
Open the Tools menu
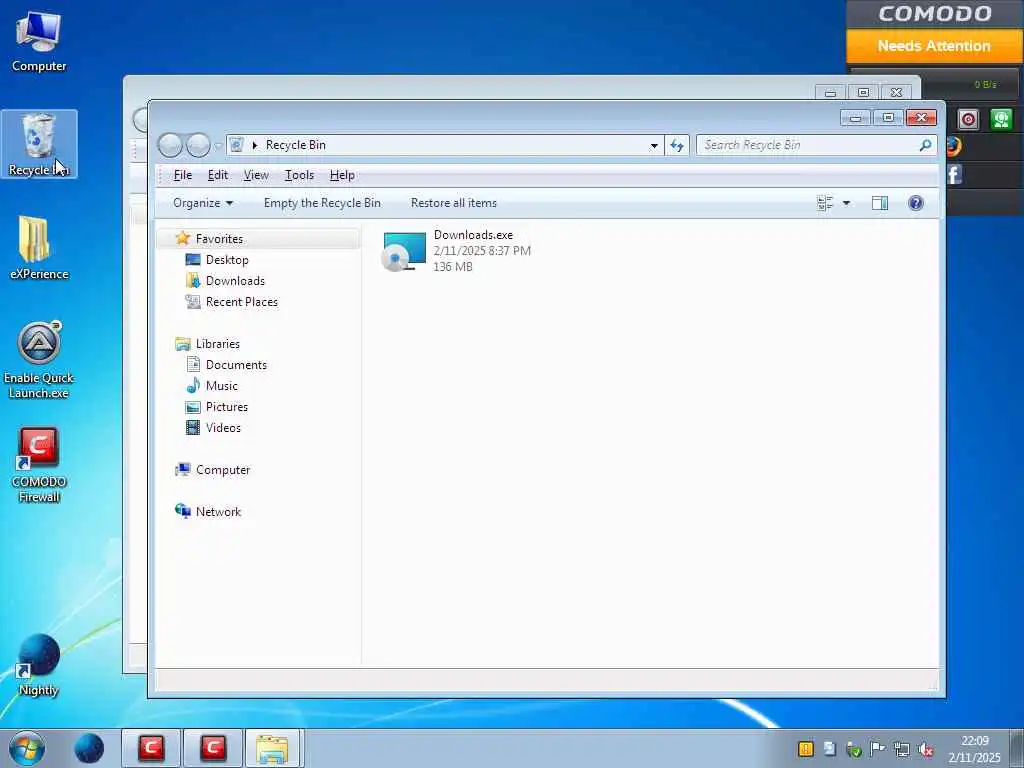pos(299,175)
